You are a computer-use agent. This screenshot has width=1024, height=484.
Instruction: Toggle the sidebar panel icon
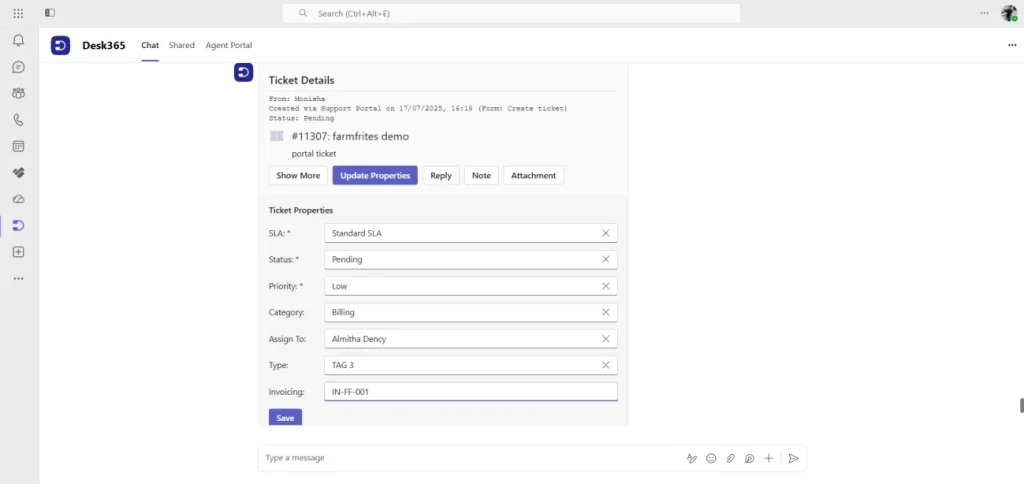[x=50, y=13]
